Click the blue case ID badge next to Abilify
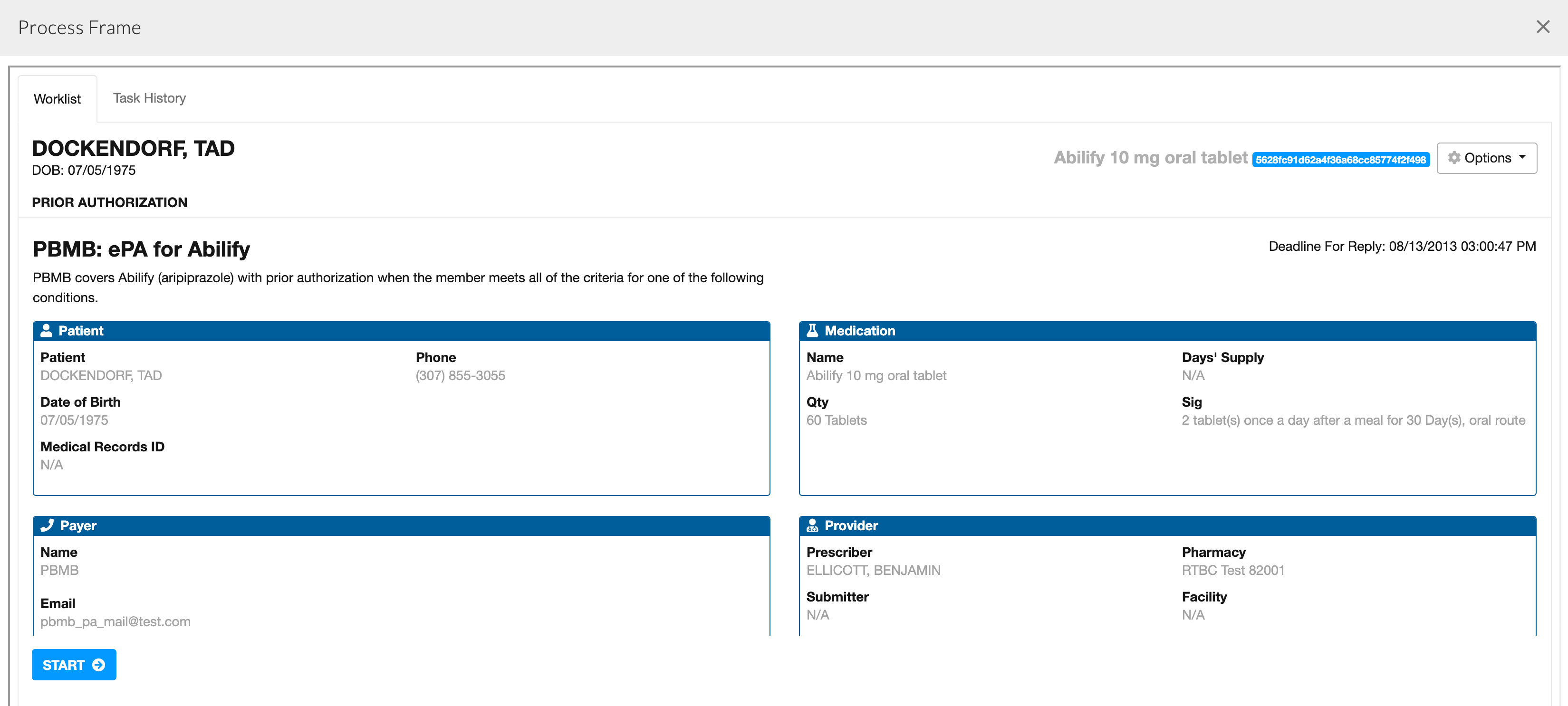The height and width of the screenshot is (706, 1568). tap(1342, 160)
